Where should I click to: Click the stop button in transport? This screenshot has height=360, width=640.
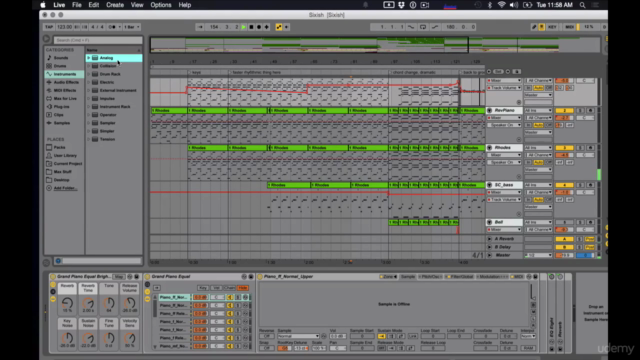click(251, 27)
